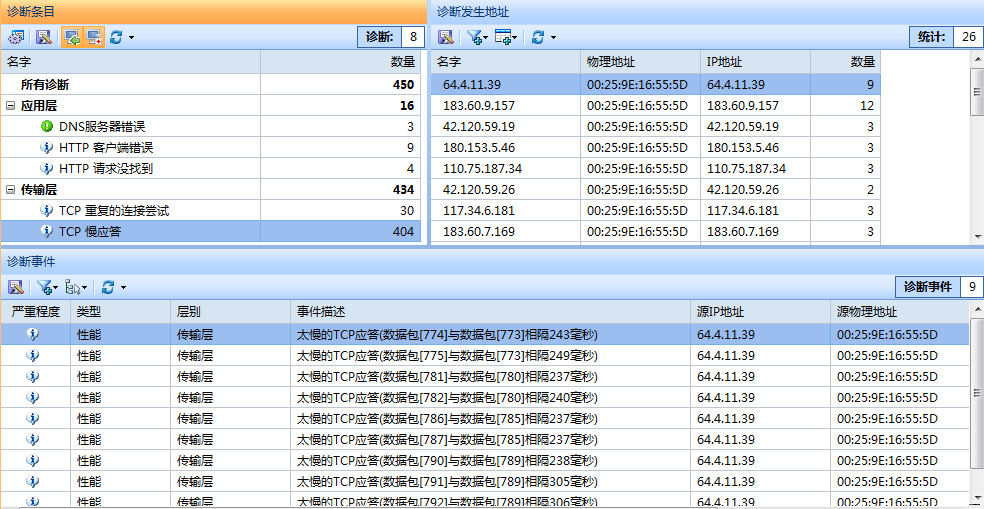Click the info icon beside TCP 重复的连接尝试
The height and width of the screenshot is (509, 984).
[46, 211]
